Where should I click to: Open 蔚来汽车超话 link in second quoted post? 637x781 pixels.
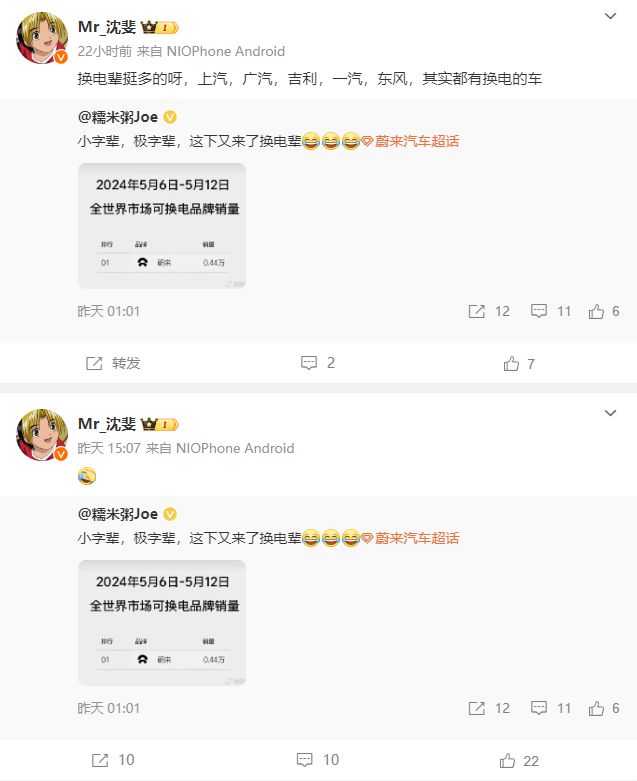(x=416, y=538)
